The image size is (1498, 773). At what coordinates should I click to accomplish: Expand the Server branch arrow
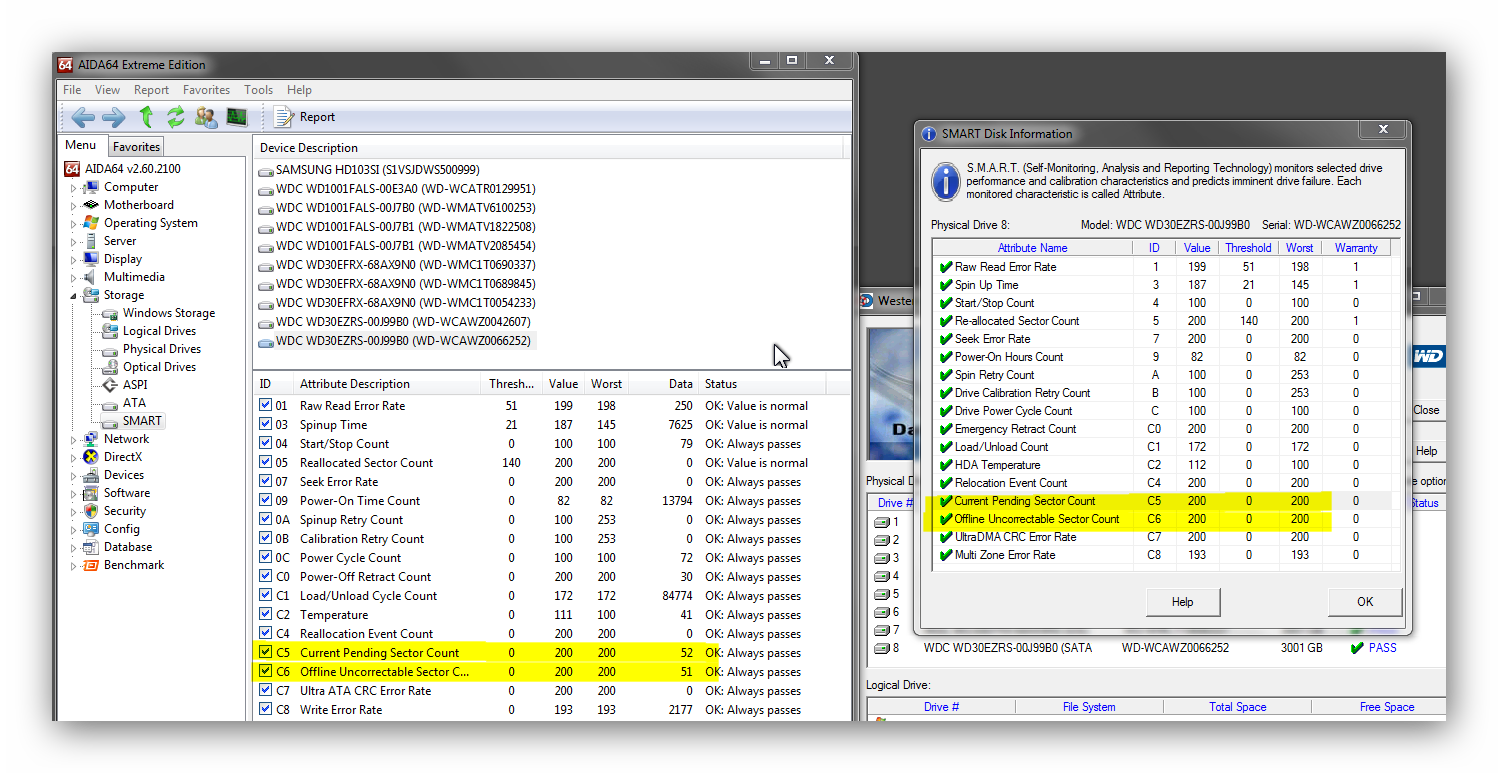(73, 241)
